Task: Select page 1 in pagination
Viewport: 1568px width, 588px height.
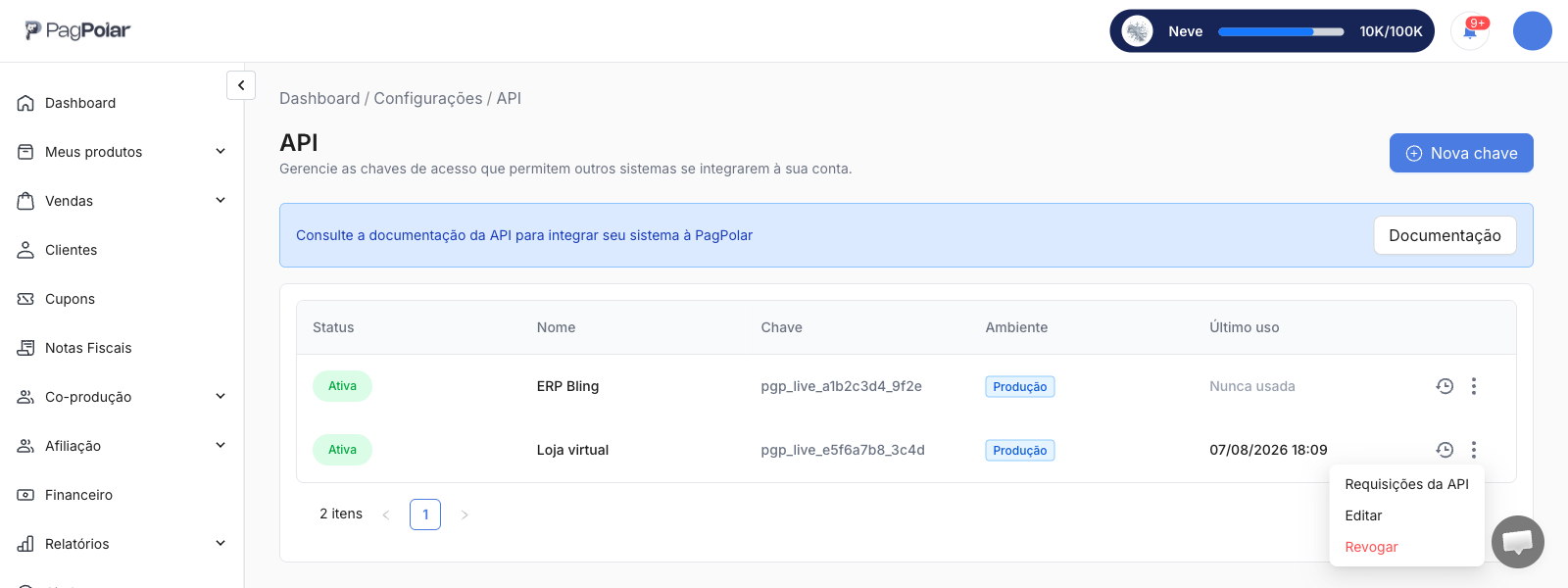Action: (425, 514)
